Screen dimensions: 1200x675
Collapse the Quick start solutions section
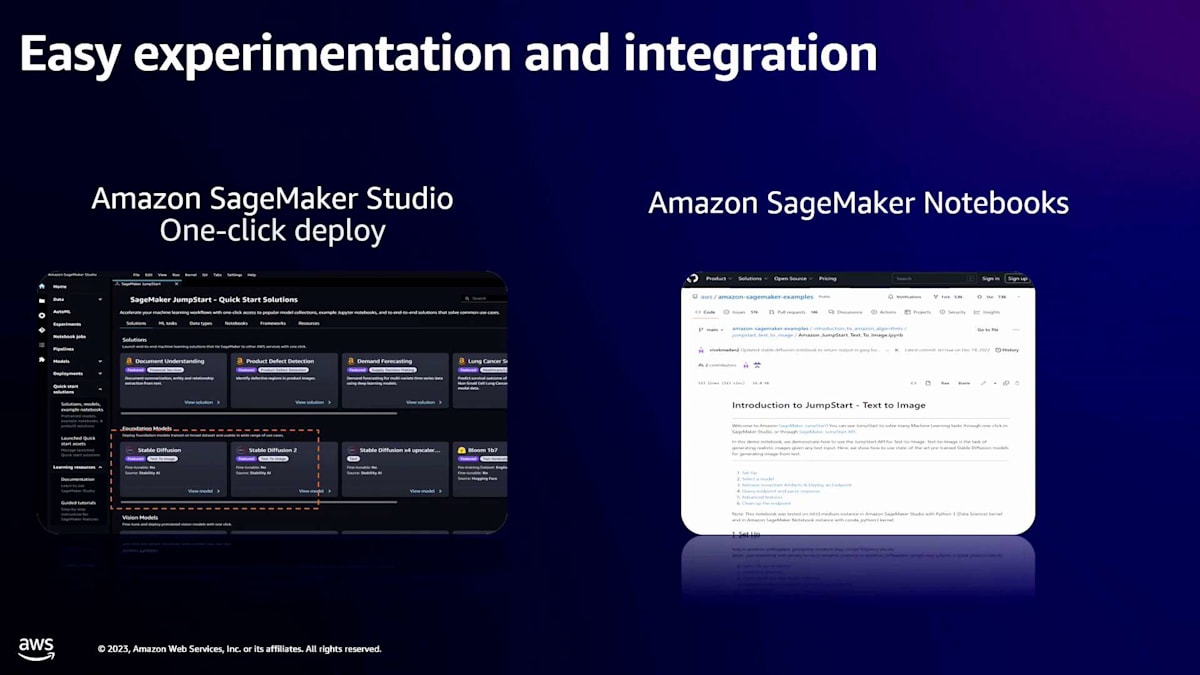(100, 389)
